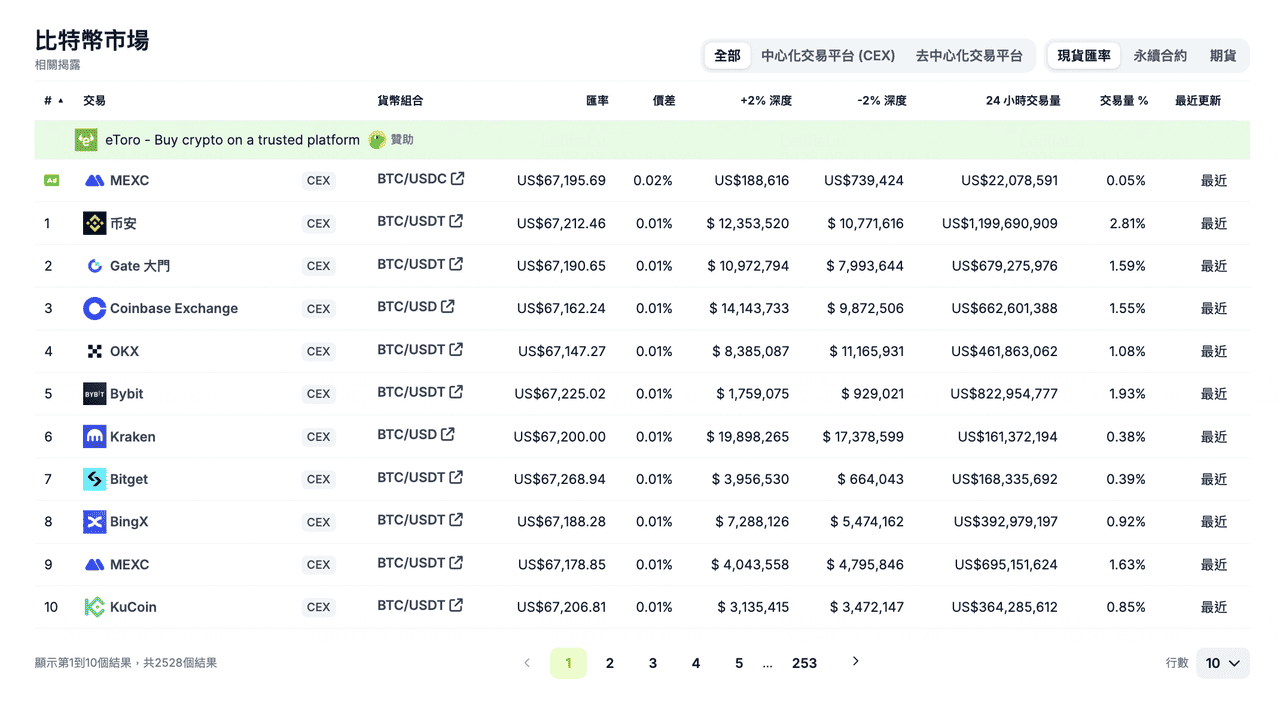Image resolution: width=1280 pixels, height=705 pixels.
Task: Click the Binance (币安) exchange logo icon
Action: click(94, 223)
